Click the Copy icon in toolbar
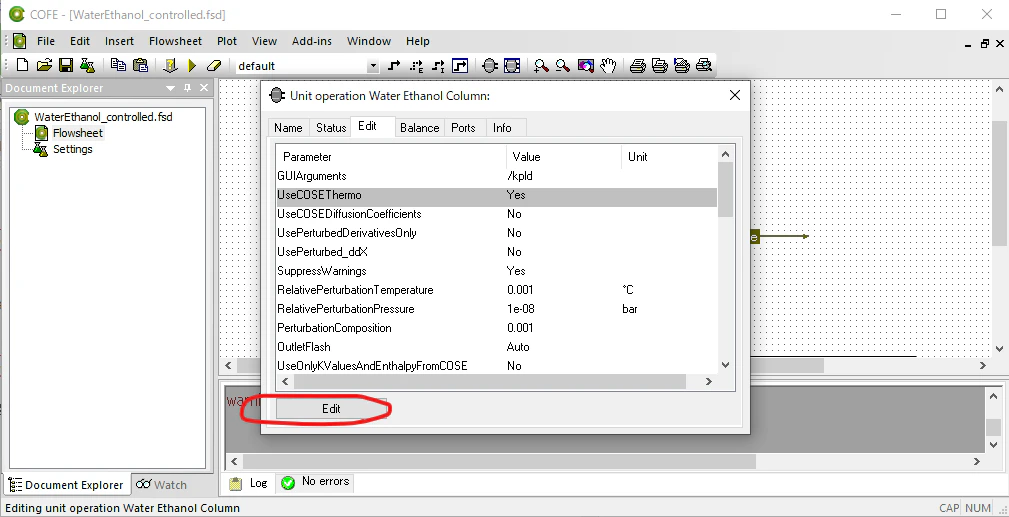This screenshot has width=1009, height=517. tap(118, 66)
